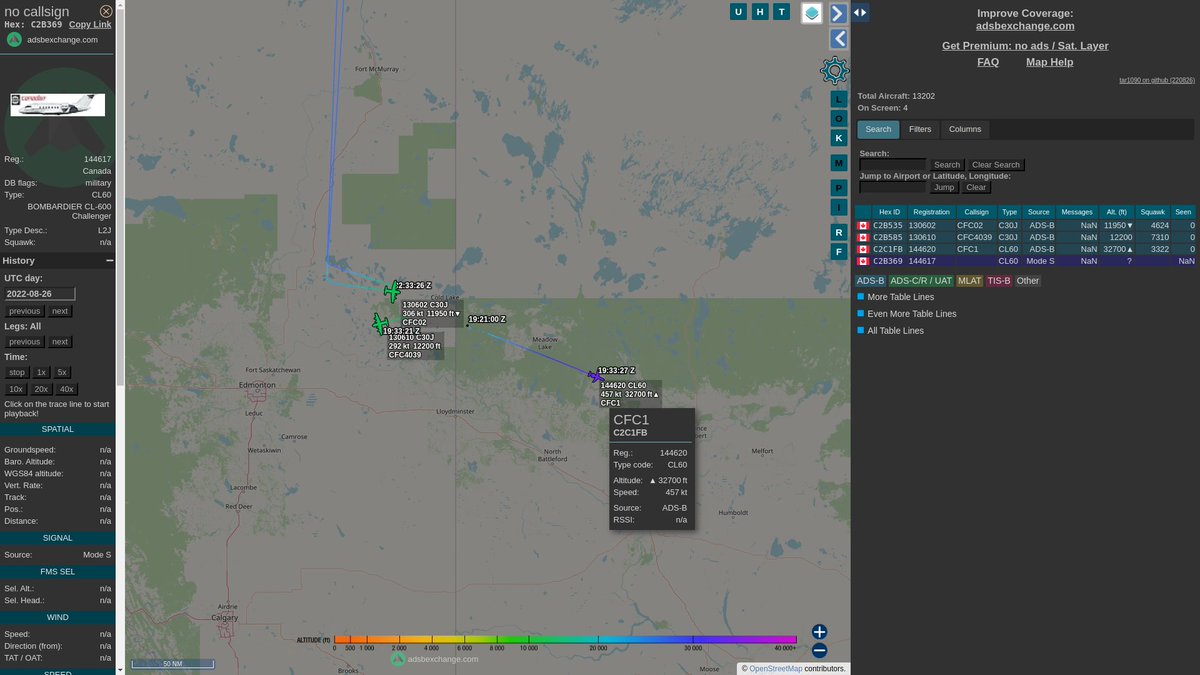This screenshot has width=1200, height=675.
Task: Click the H map toggle button
Action: point(760,12)
